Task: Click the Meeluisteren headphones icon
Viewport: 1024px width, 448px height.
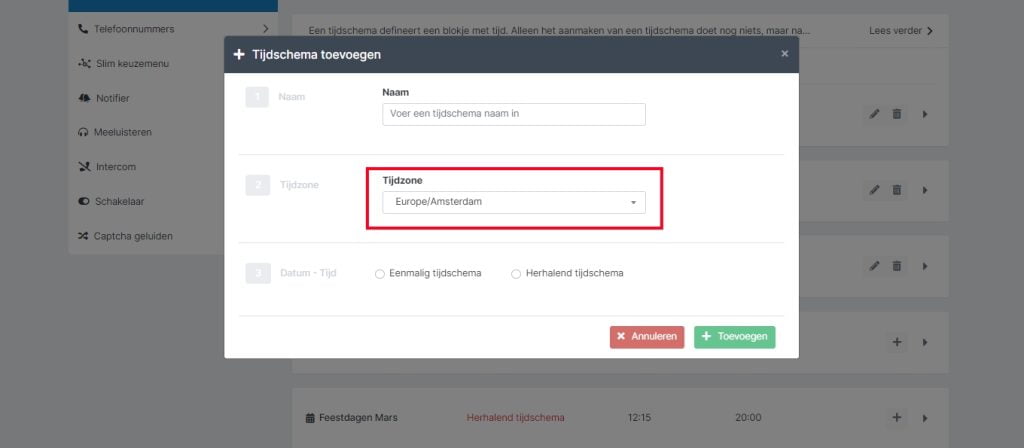Action: [x=83, y=132]
